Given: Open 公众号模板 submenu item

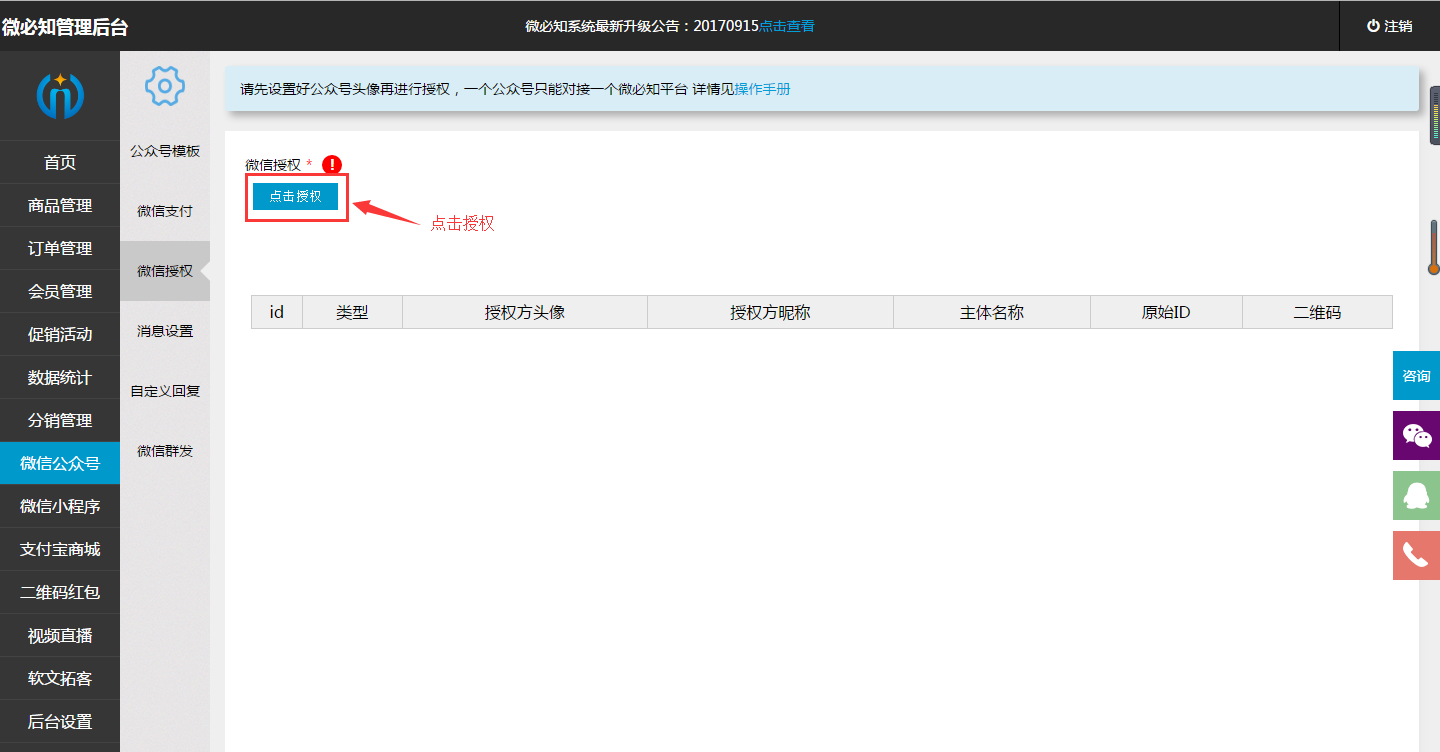Looking at the screenshot, I should [x=165, y=151].
